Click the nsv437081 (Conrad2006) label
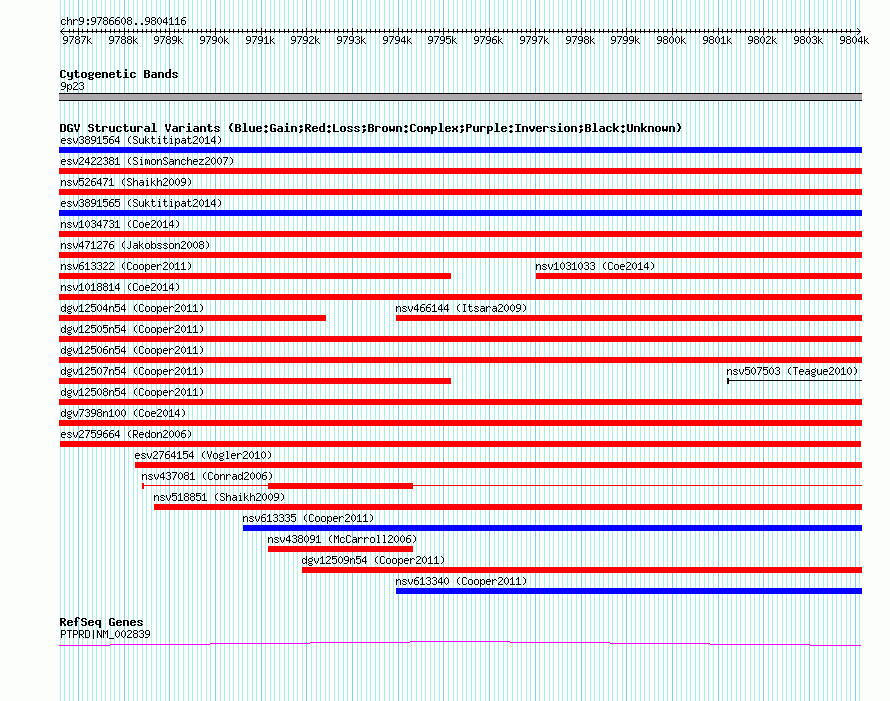Image resolution: width=890 pixels, height=701 pixels. tap(207, 476)
